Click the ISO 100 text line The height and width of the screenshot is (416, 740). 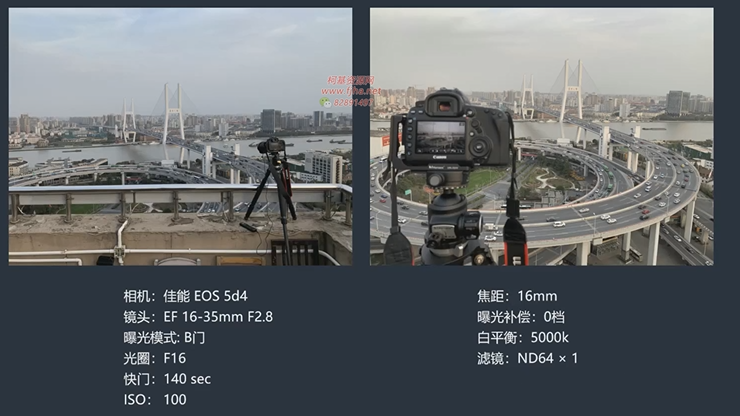(155, 400)
